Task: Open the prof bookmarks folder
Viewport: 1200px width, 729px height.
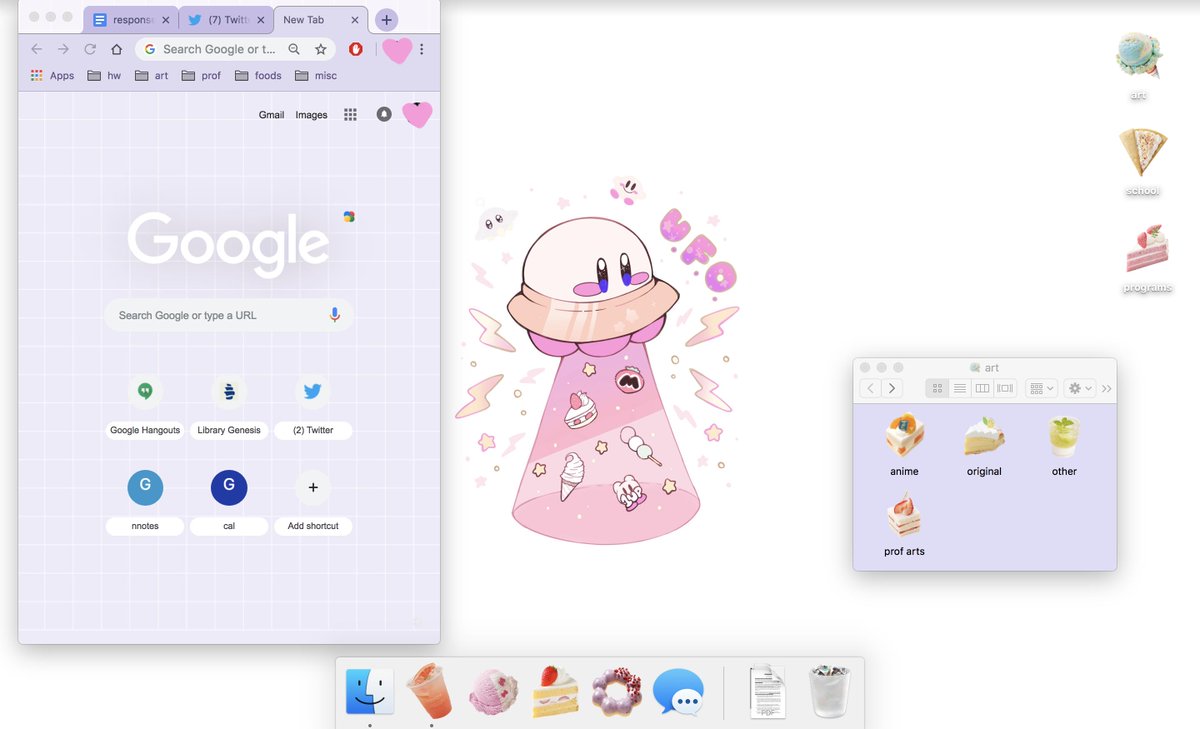Action: click(201, 75)
